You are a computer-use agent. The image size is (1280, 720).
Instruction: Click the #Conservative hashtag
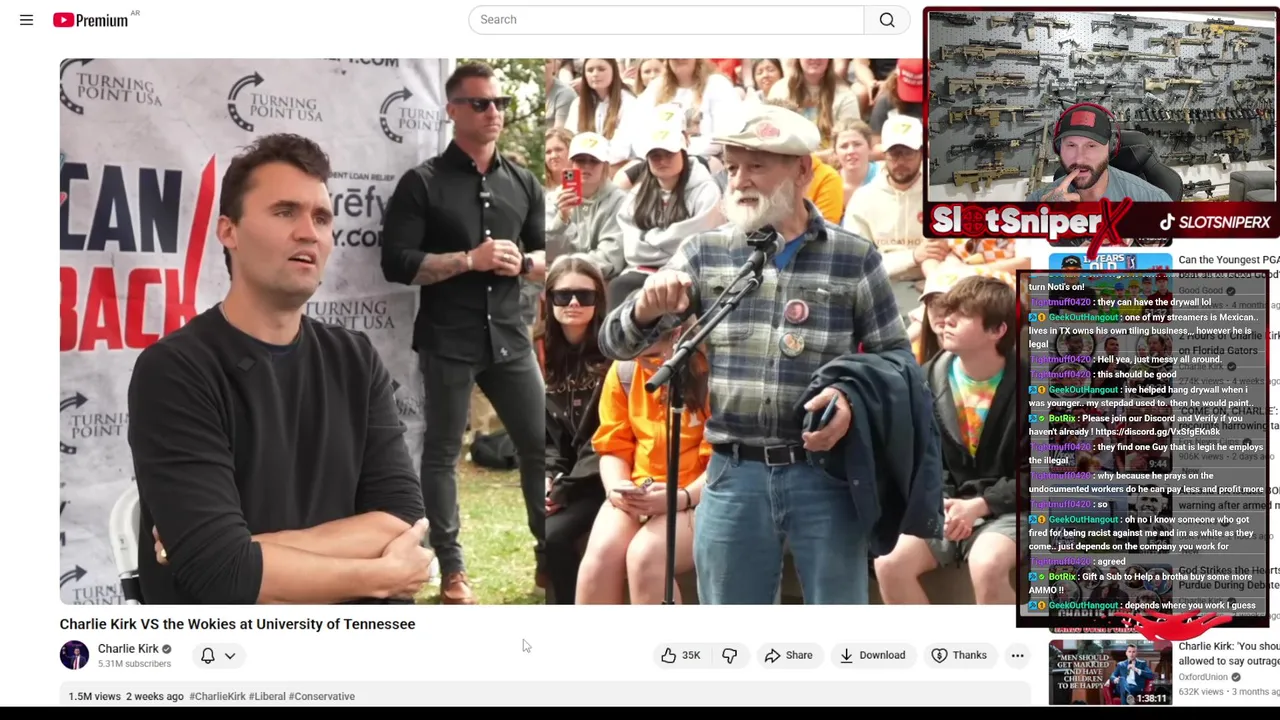click(x=322, y=696)
